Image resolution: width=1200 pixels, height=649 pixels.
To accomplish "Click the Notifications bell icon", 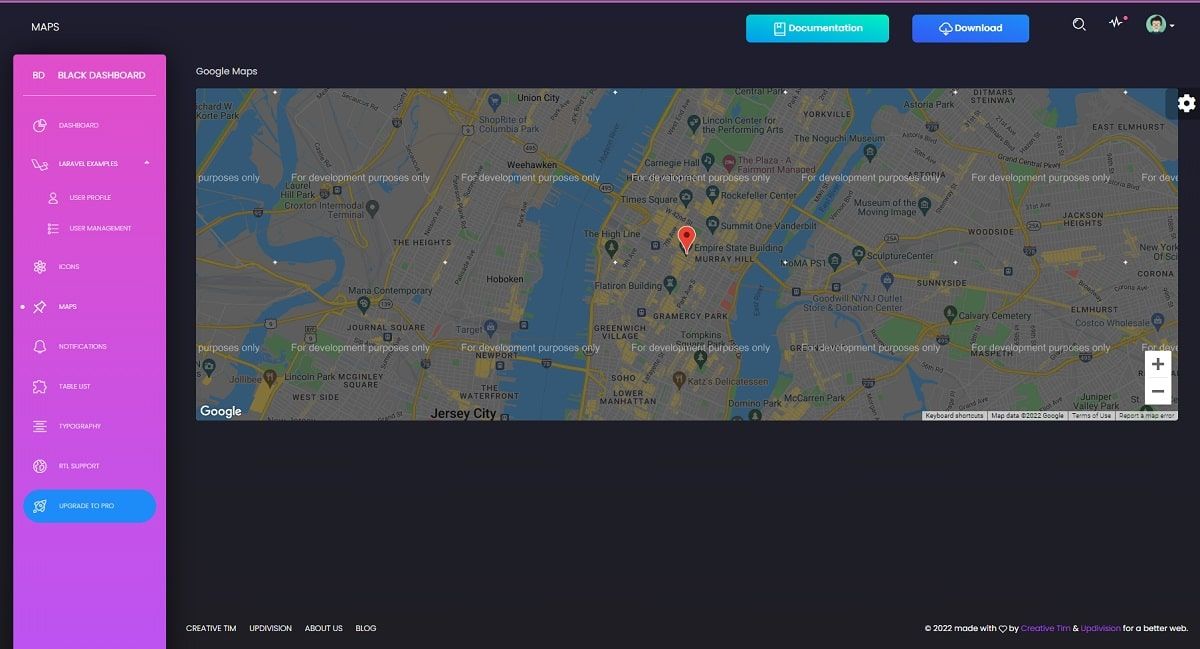I will coord(40,347).
